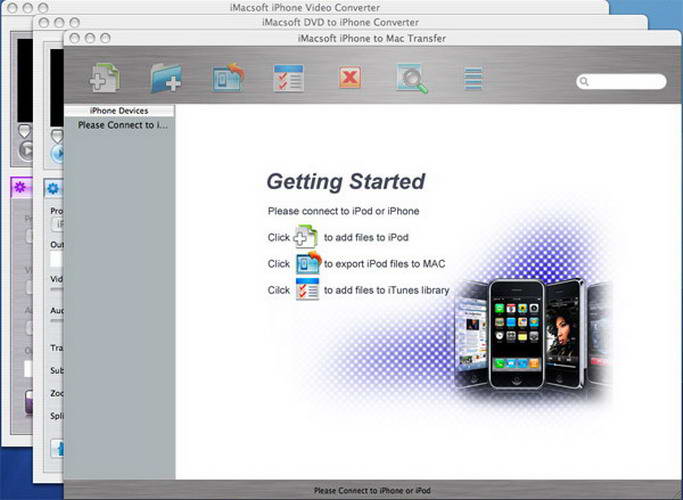Image resolution: width=683 pixels, height=500 pixels.
Task: Click purple gear icon in iPhone Video Converter
Action: point(20,187)
